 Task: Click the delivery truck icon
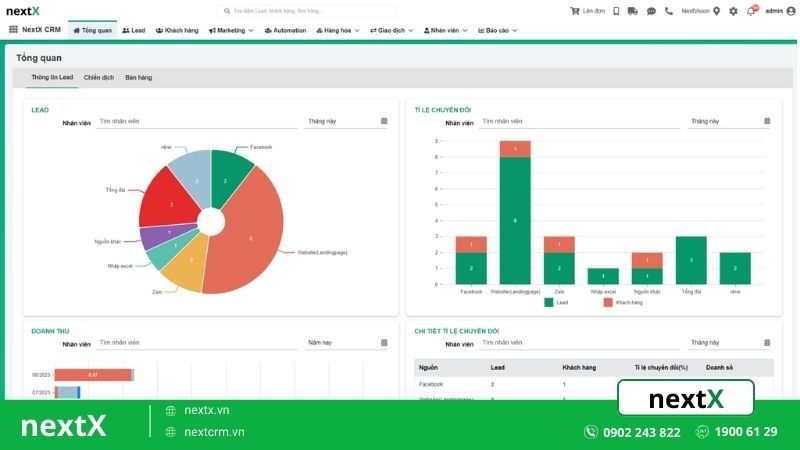click(x=633, y=11)
